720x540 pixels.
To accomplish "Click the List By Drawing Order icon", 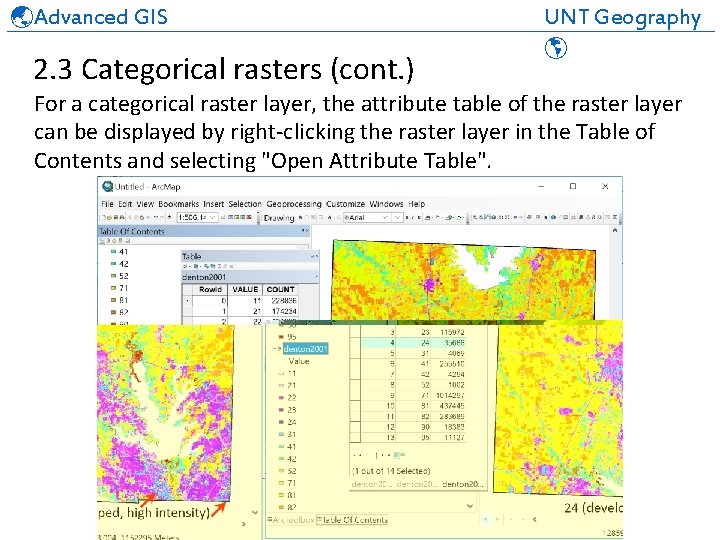I will (103, 241).
